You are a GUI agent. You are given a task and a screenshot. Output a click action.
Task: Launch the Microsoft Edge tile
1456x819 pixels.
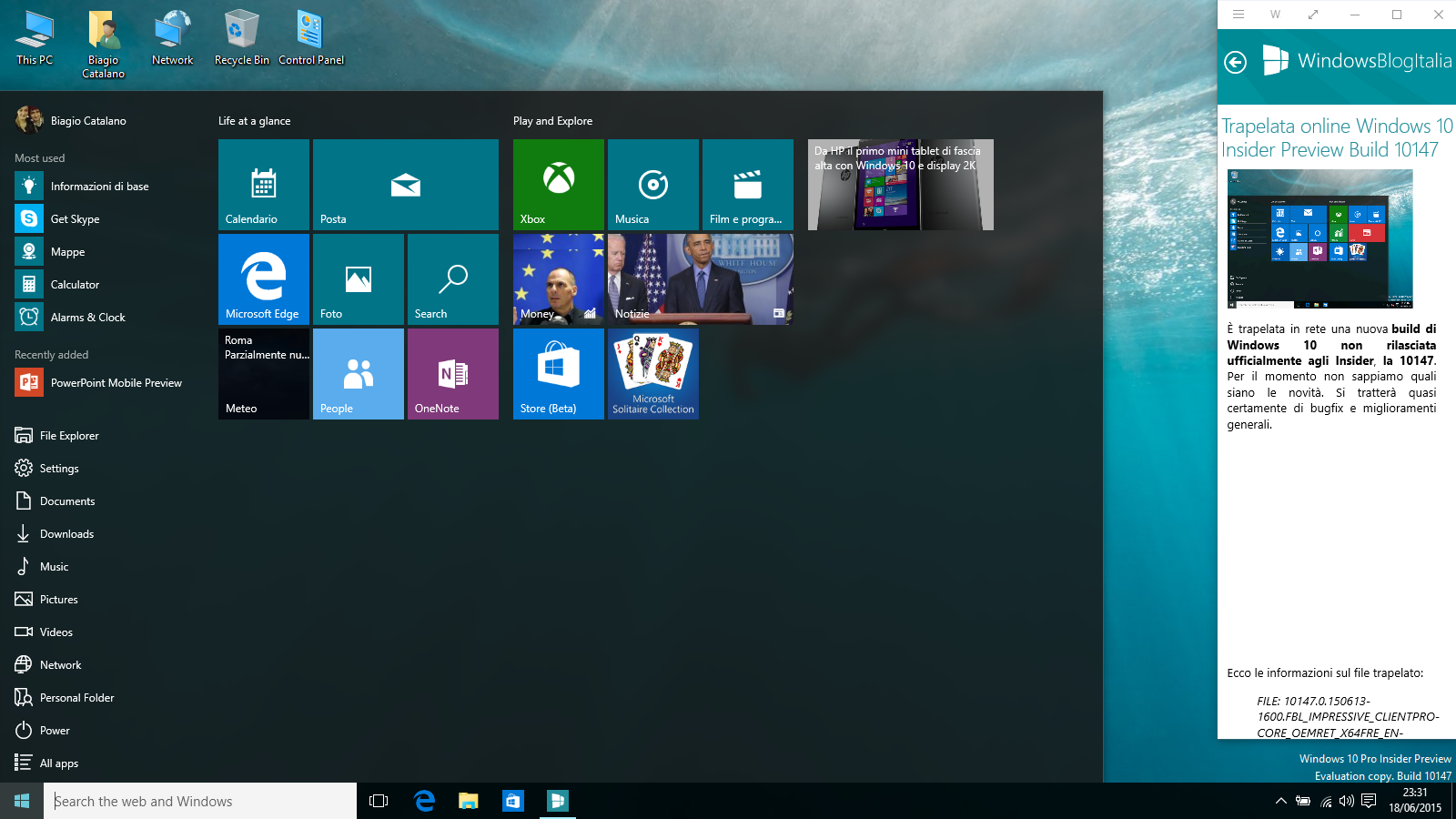tap(264, 279)
